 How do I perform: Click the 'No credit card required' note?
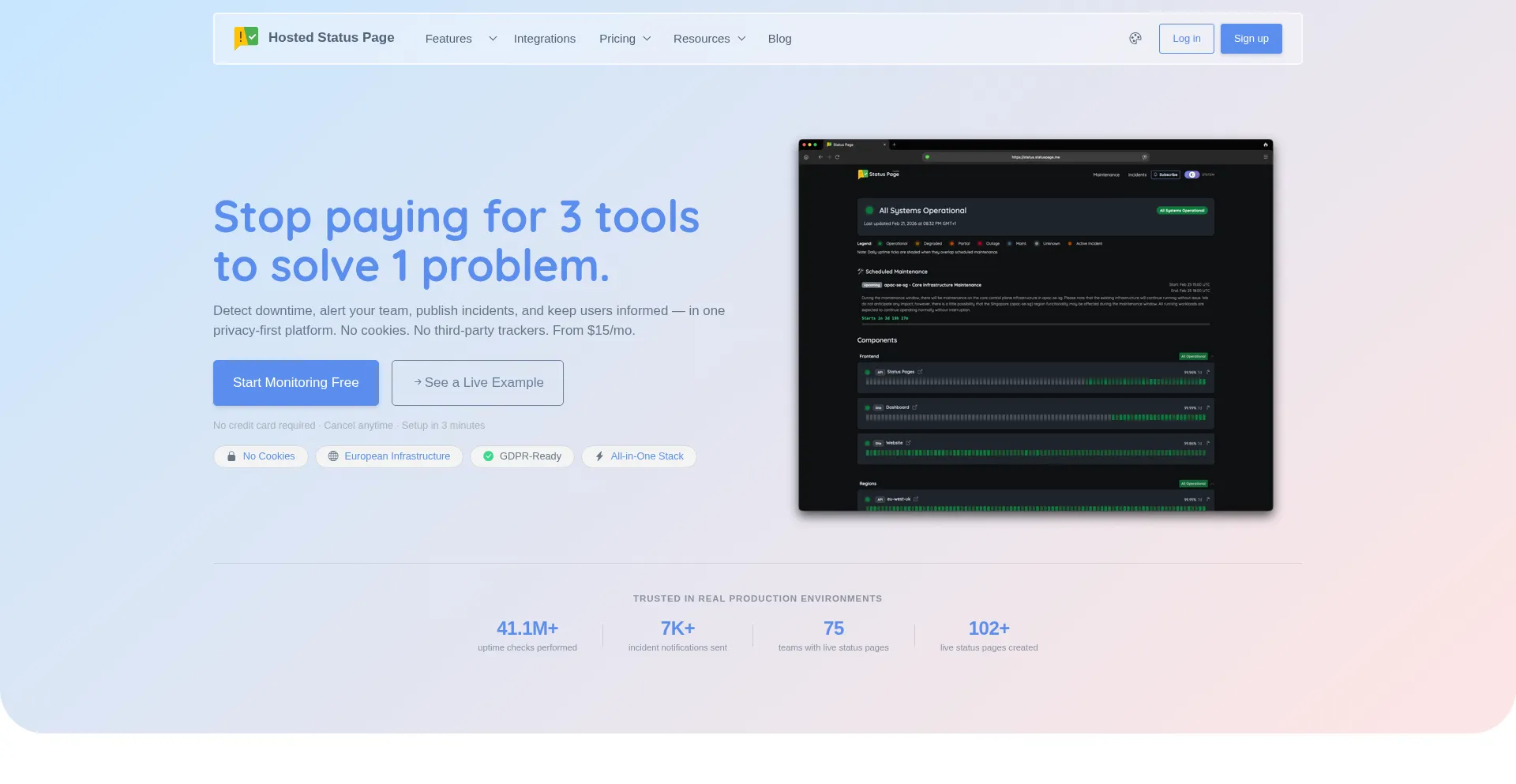click(x=349, y=426)
